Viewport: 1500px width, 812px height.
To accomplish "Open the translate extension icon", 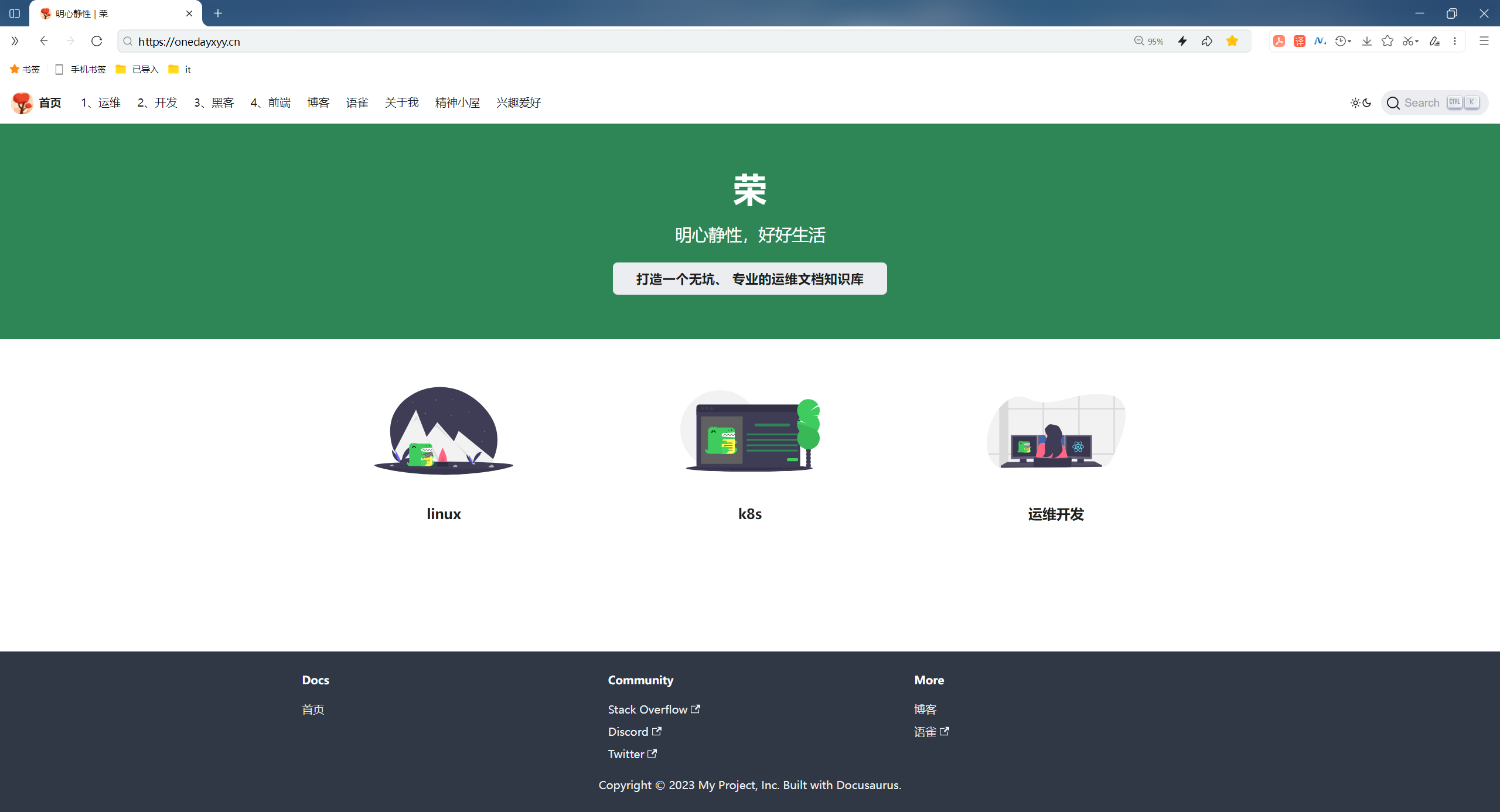I will click(x=1300, y=41).
